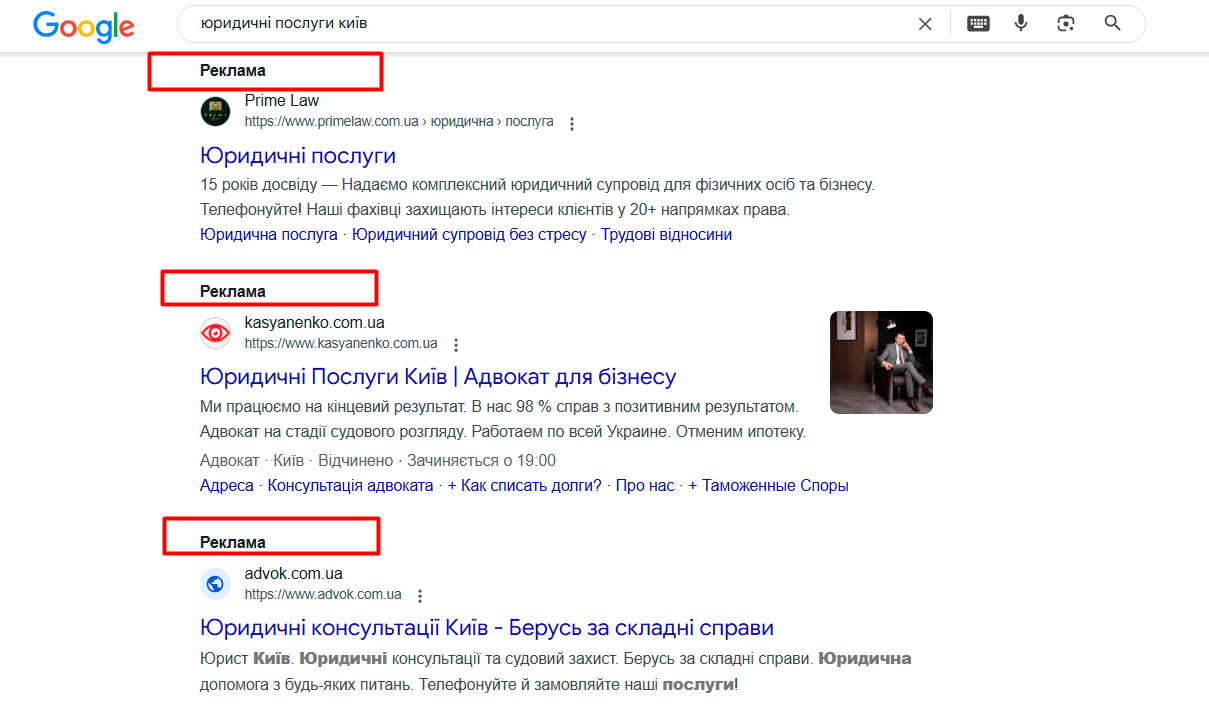Click the kasyanenko.com.ua site name
Image resolution: width=1209 pixels, height=721 pixels.
pos(315,323)
